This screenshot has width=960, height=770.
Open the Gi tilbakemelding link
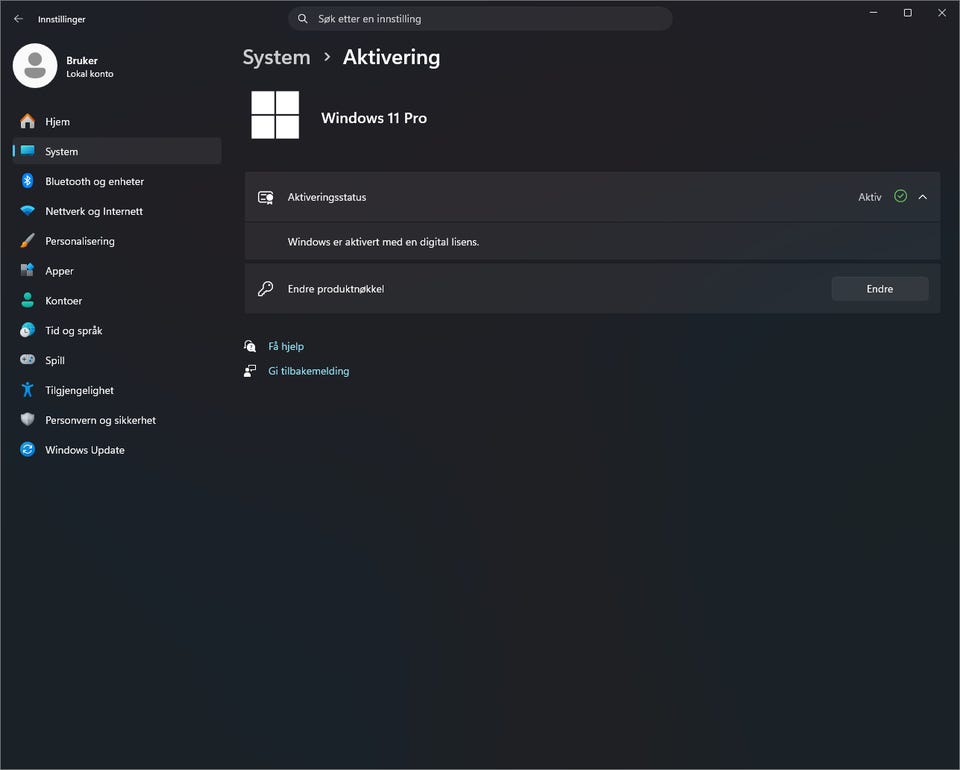309,371
